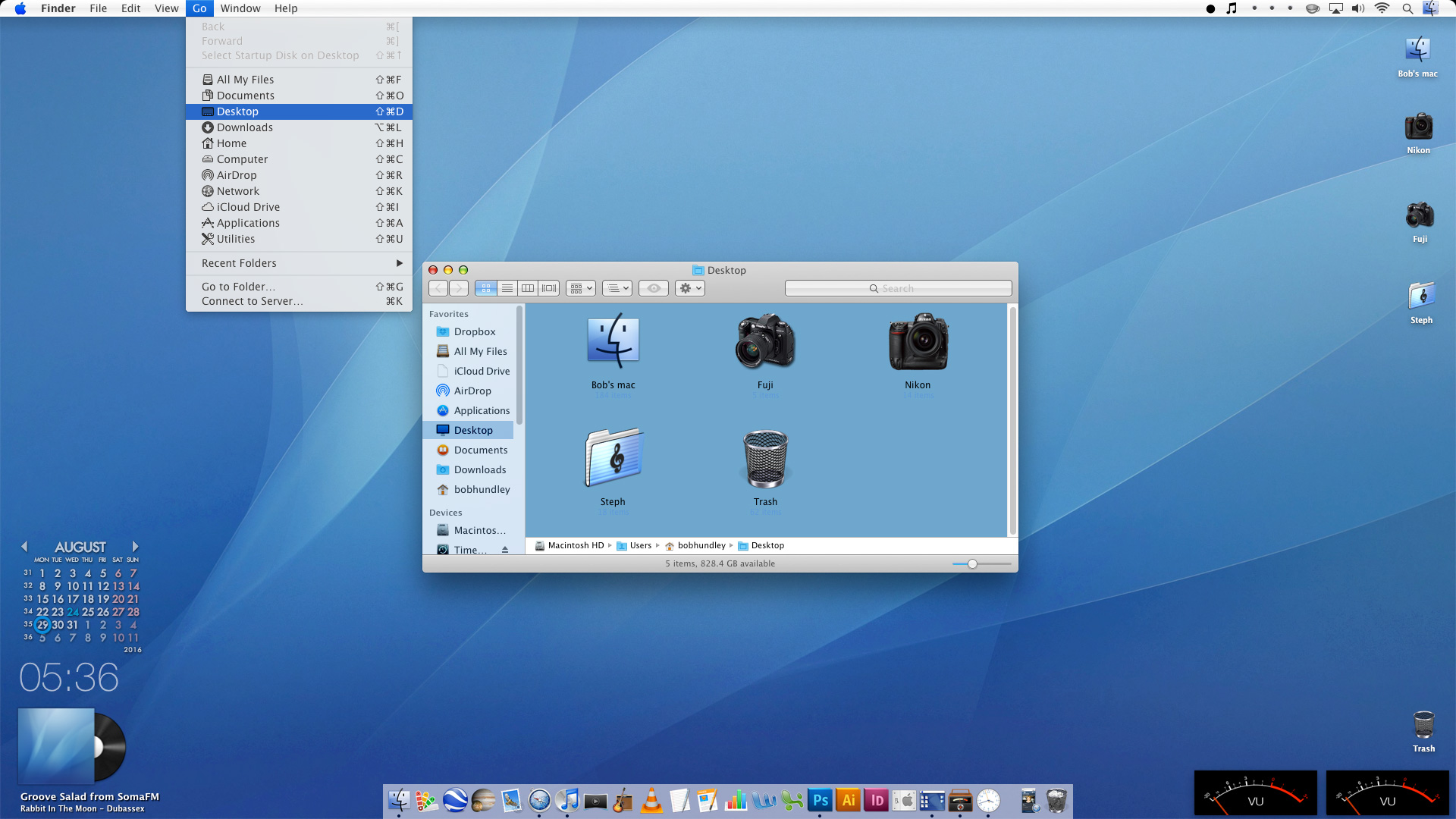Open bobhundley home in sidebar

click(468, 489)
